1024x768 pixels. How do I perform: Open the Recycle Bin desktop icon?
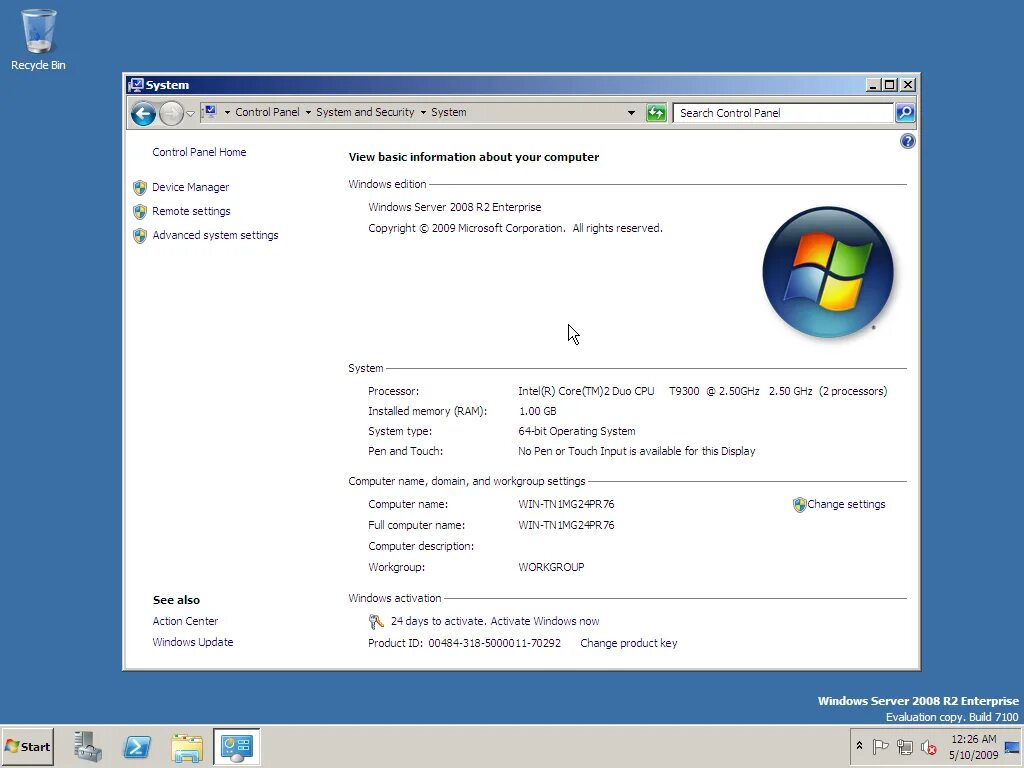point(38,39)
